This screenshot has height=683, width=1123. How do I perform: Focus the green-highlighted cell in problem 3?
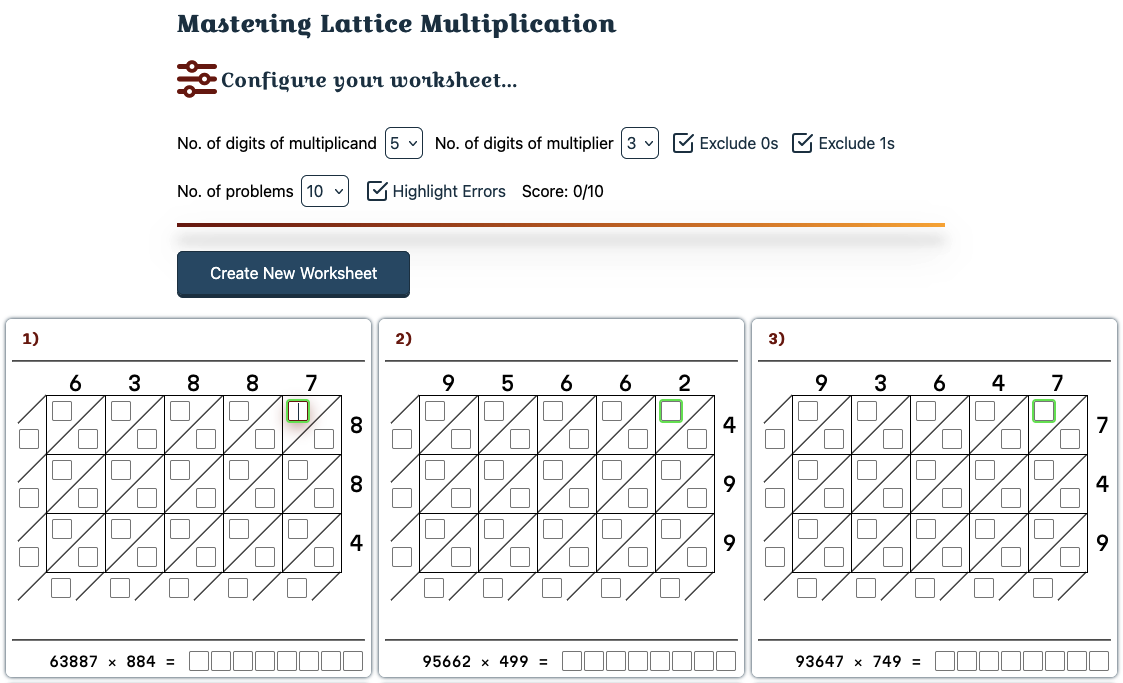pyautogui.click(x=1044, y=410)
